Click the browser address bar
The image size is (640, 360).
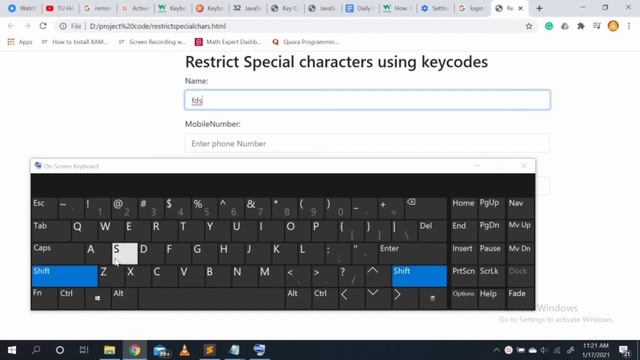point(294,26)
